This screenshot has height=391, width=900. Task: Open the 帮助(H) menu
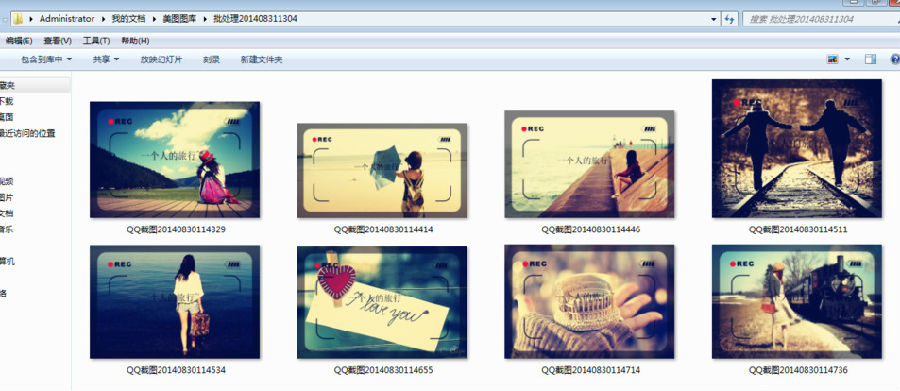point(135,41)
